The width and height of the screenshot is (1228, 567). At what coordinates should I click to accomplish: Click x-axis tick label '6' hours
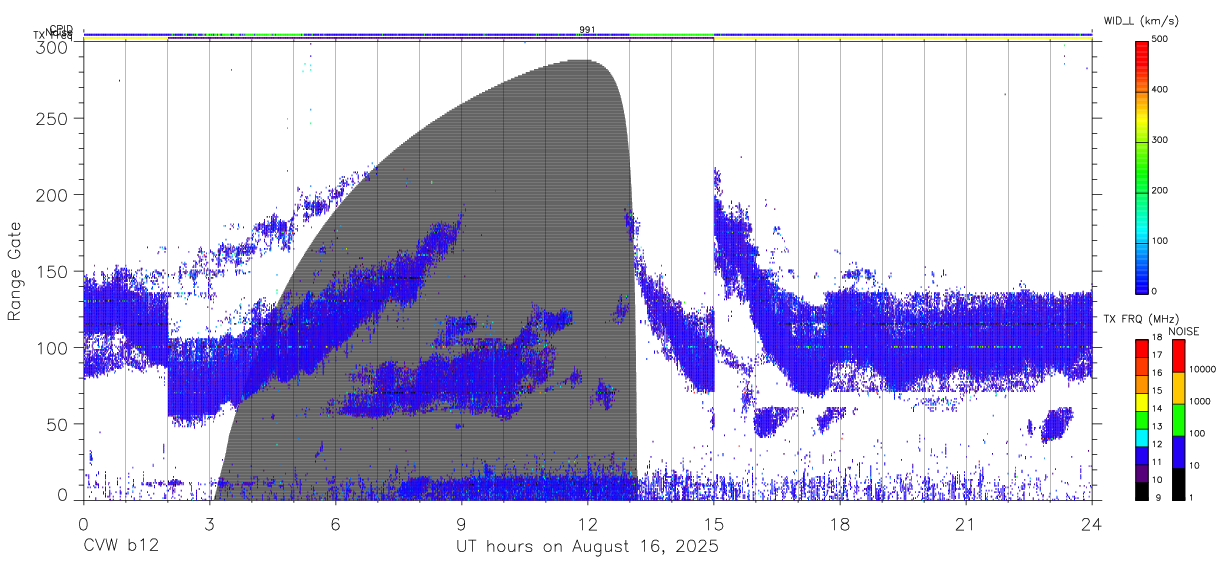pyautogui.click(x=336, y=525)
